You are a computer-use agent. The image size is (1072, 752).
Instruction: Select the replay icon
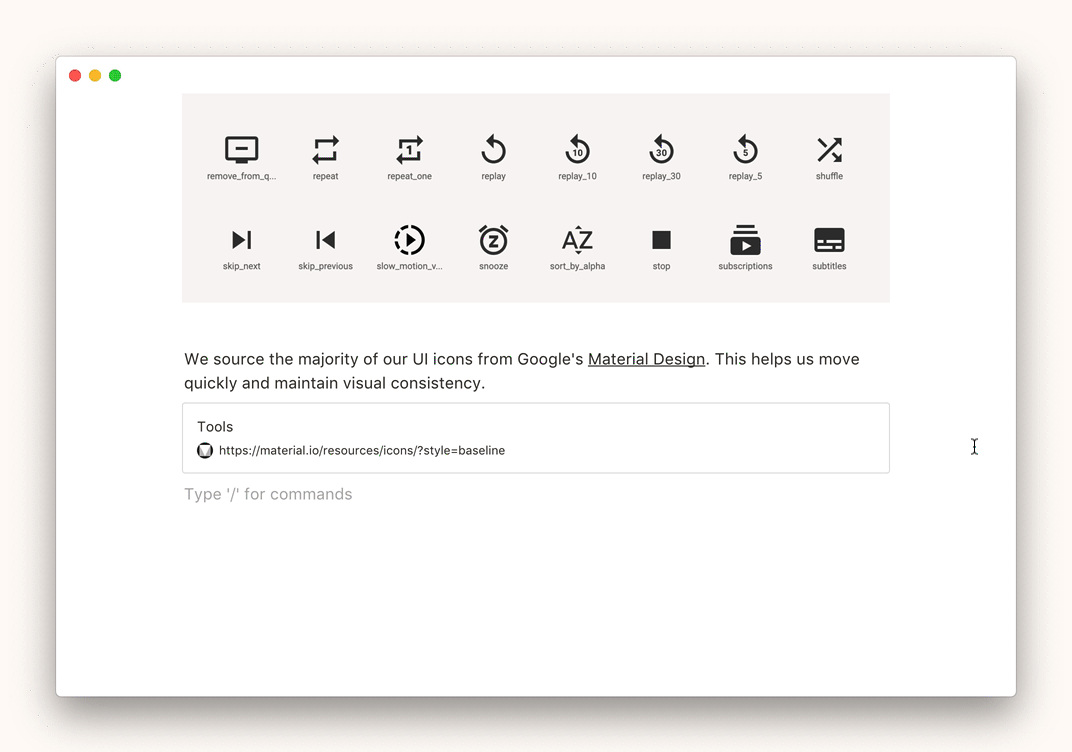(x=493, y=150)
